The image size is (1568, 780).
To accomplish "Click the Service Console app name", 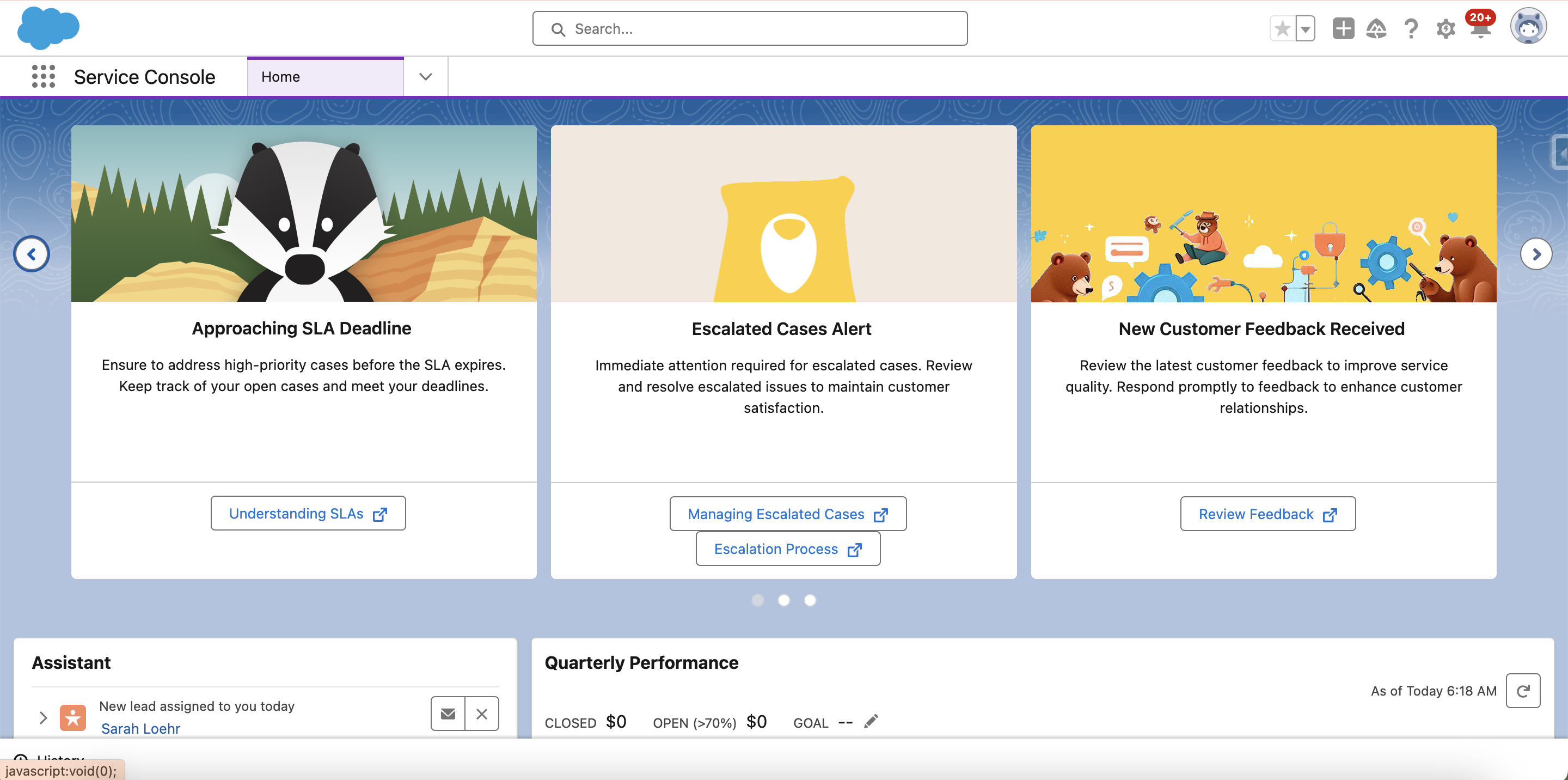I will coord(144,77).
